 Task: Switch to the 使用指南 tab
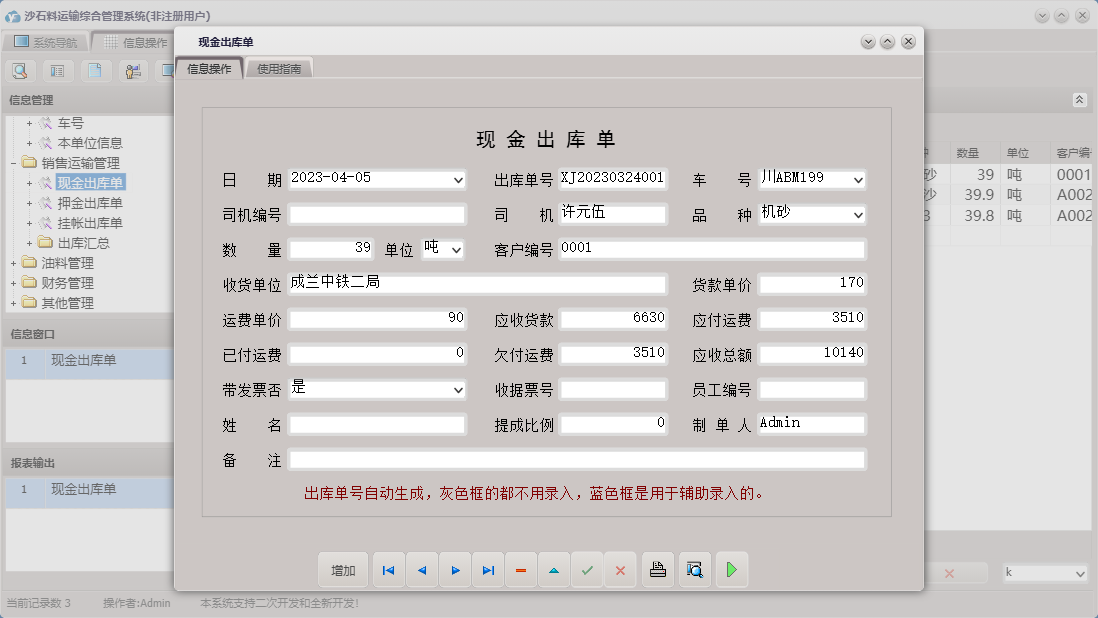click(x=282, y=70)
